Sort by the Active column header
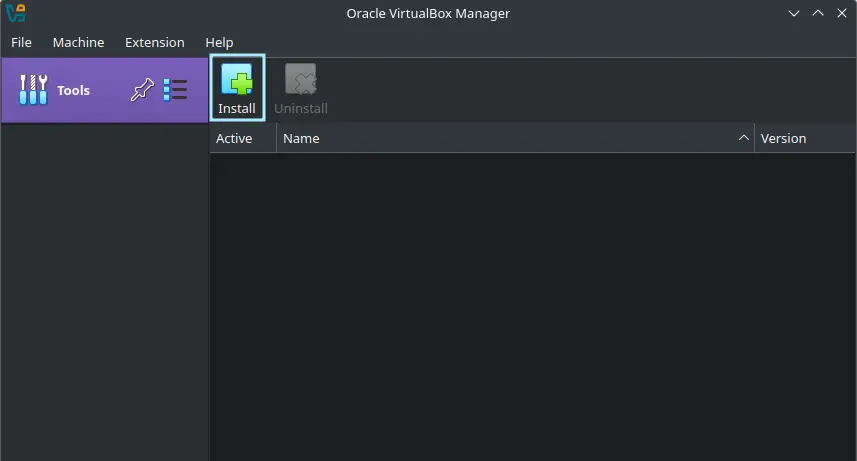Image resolution: width=857 pixels, height=461 pixels. 243,138
